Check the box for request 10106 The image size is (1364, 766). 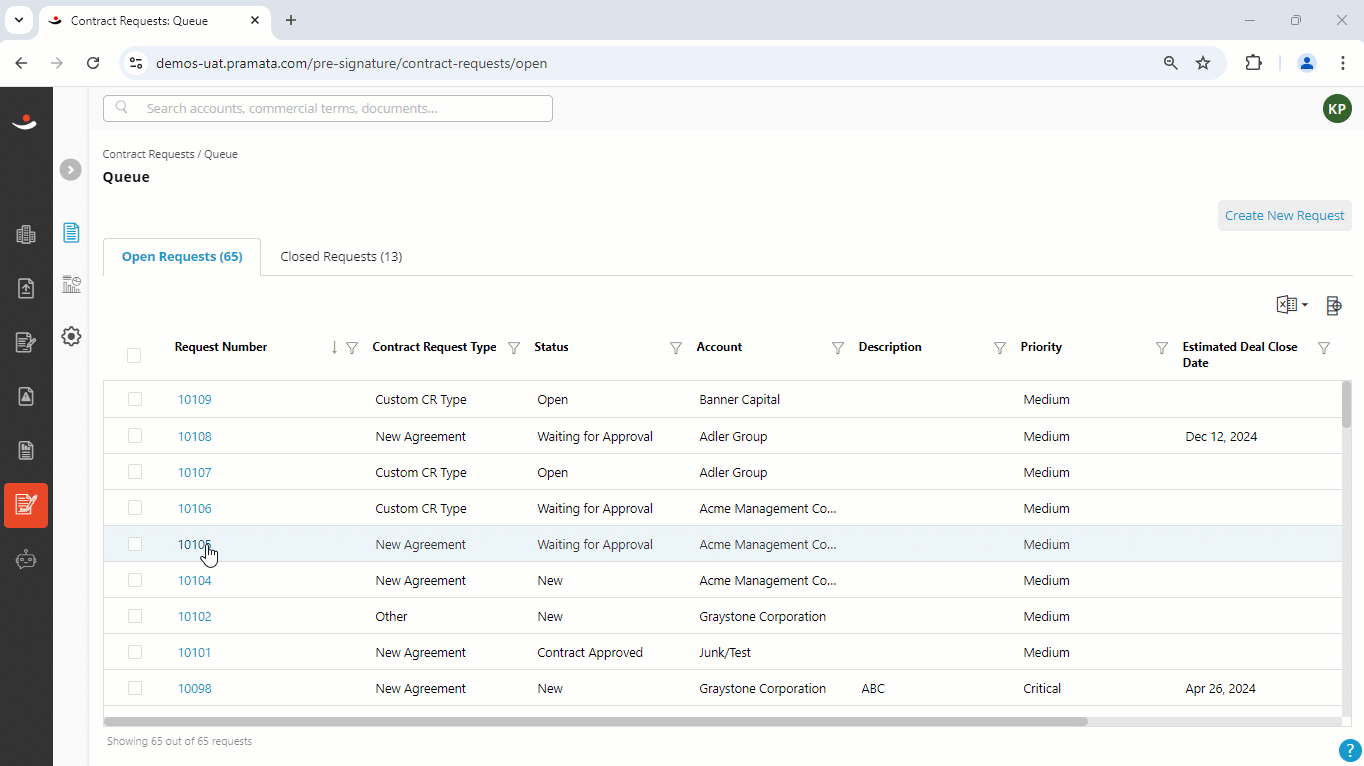[135, 507]
